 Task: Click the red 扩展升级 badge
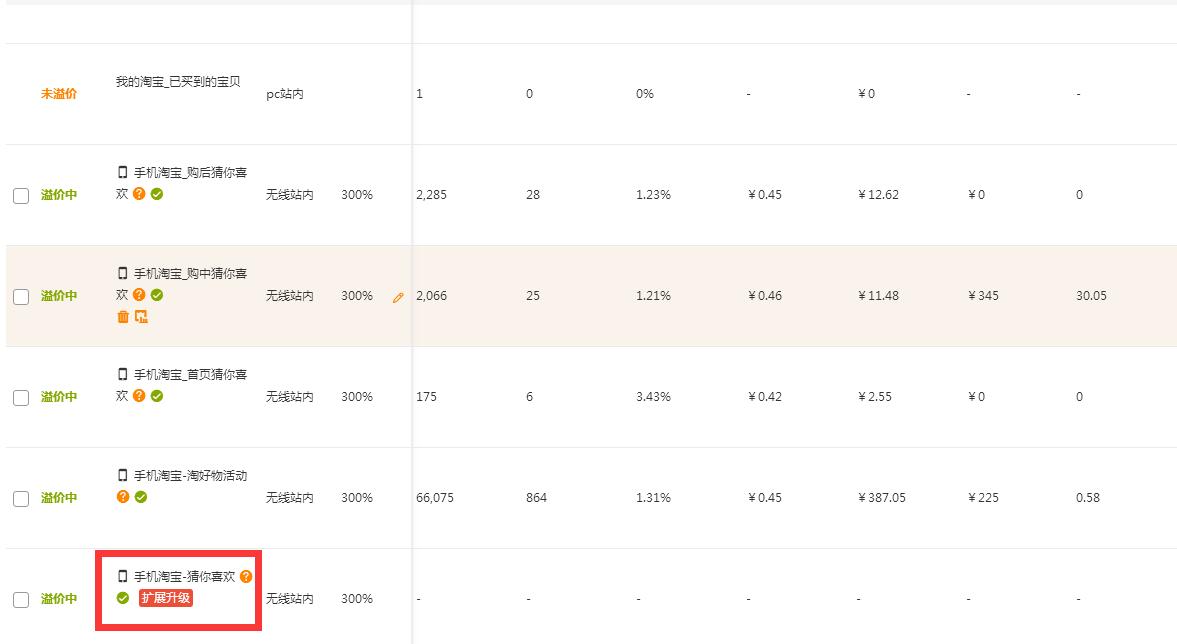coord(165,598)
